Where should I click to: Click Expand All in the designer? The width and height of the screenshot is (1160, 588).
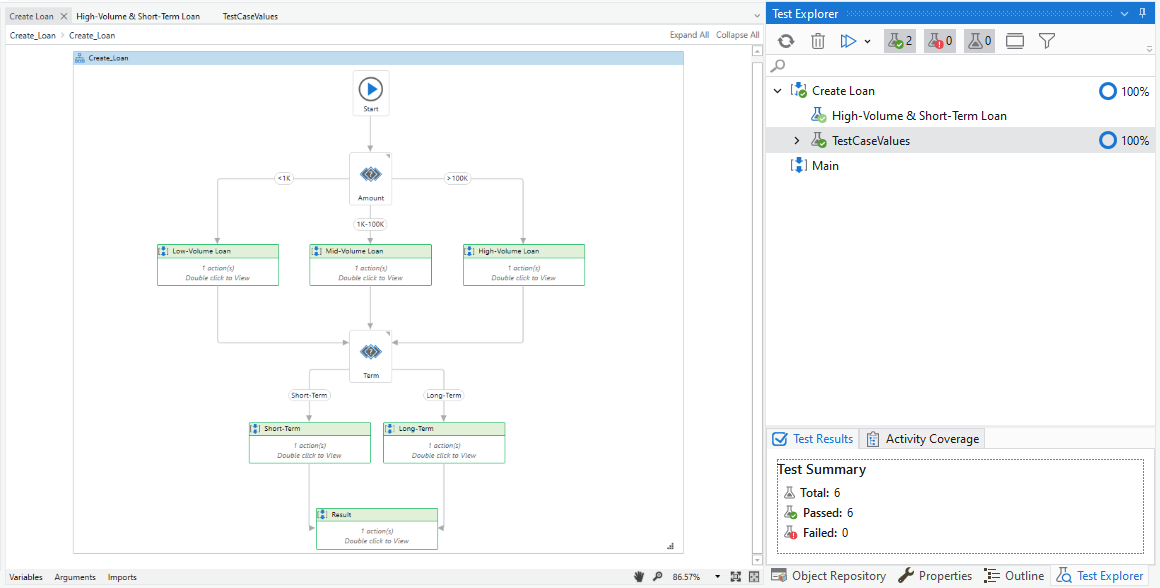[689, 35]
